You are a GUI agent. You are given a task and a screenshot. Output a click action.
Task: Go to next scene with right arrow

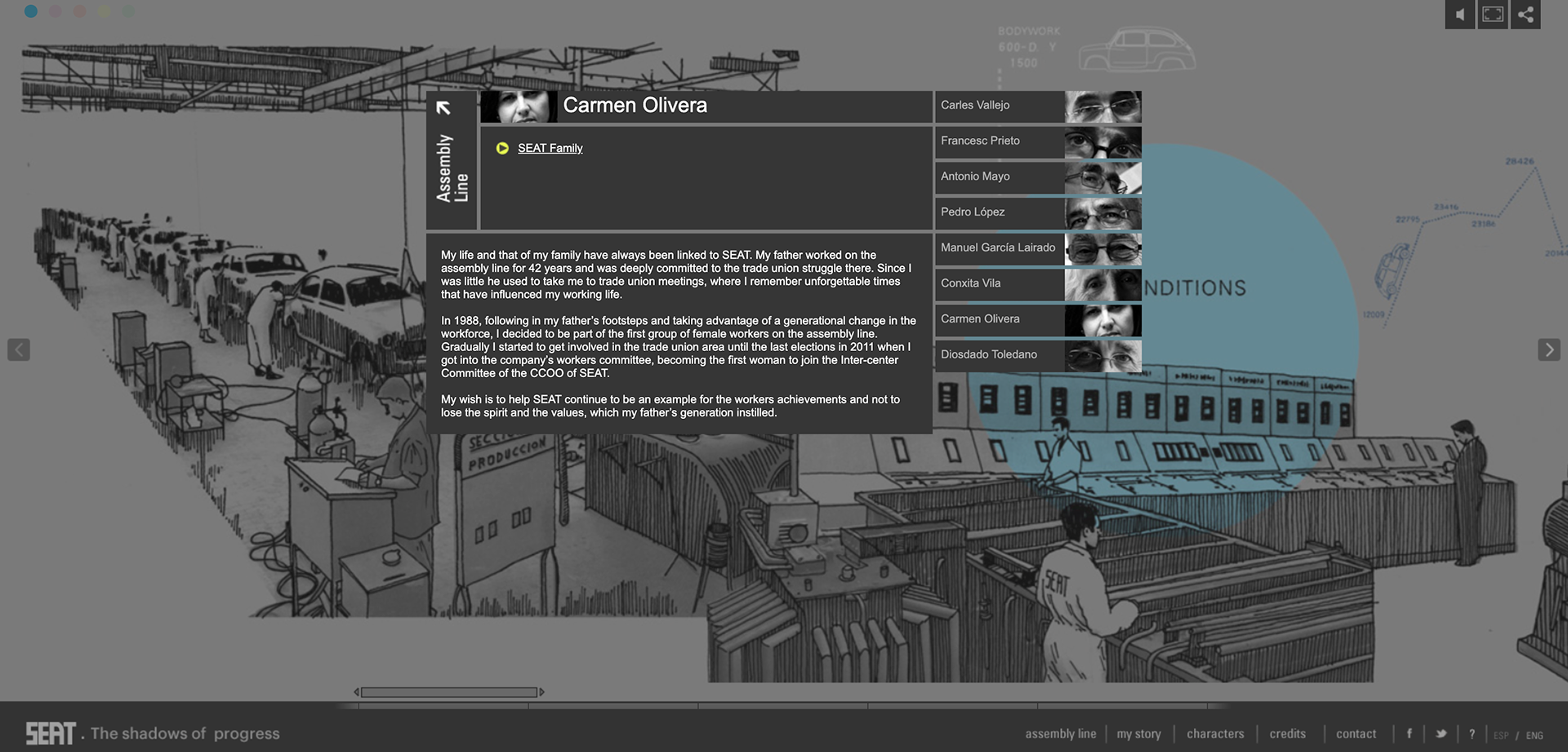click(x=1548, y=349)
